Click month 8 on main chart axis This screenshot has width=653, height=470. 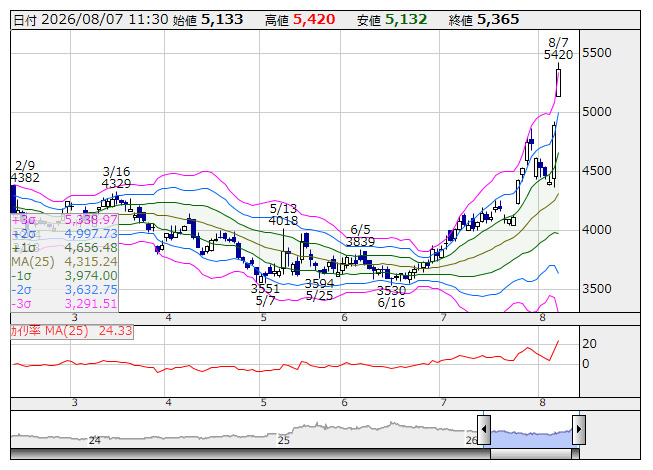point(542,318)
